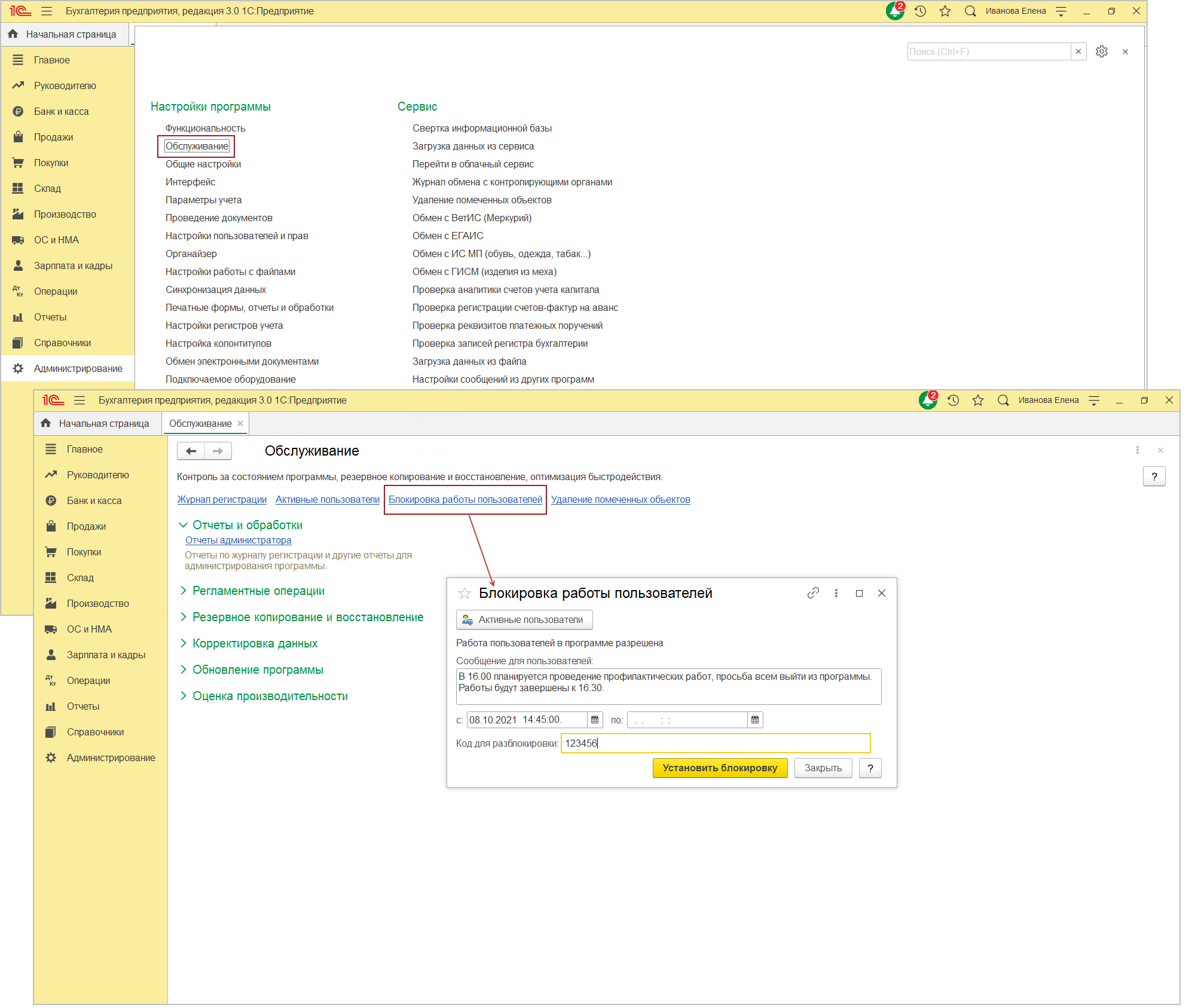This screenshot has width=1192, height=1008.
Task: Expand Резервное копирование и восстановление section
Action: [184, 617]
